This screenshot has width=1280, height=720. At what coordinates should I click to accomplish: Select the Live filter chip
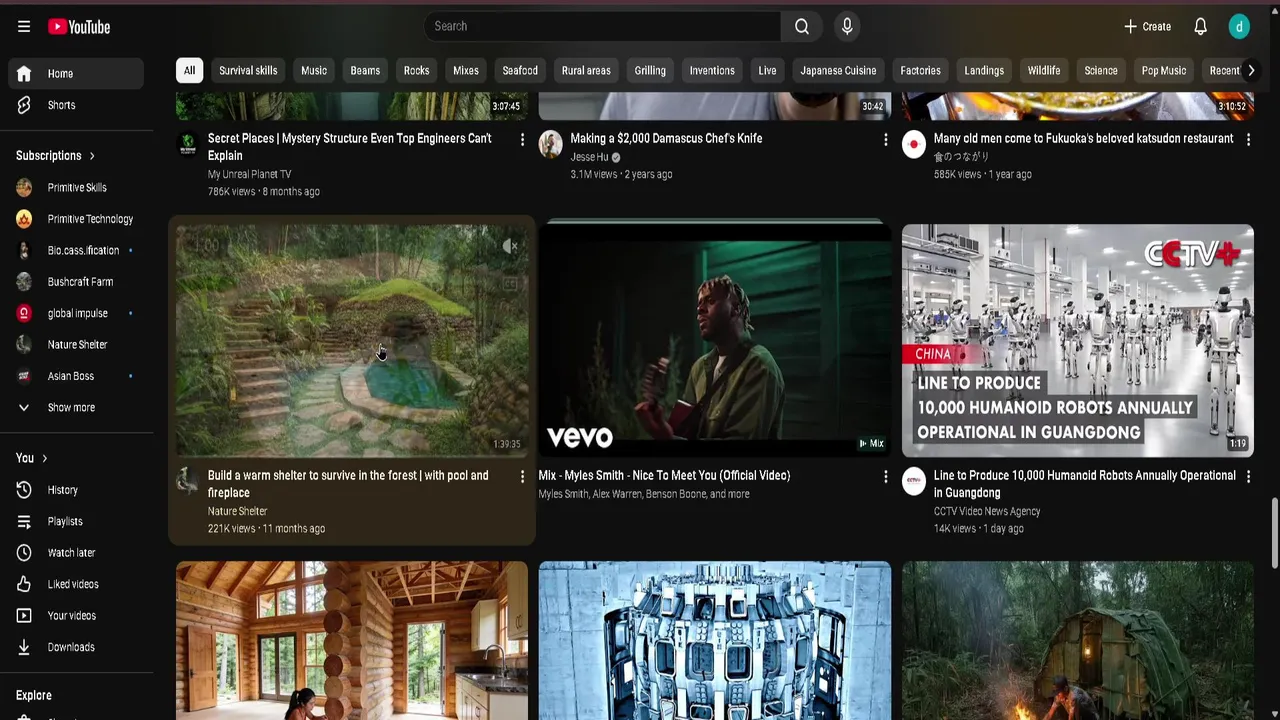767,71
